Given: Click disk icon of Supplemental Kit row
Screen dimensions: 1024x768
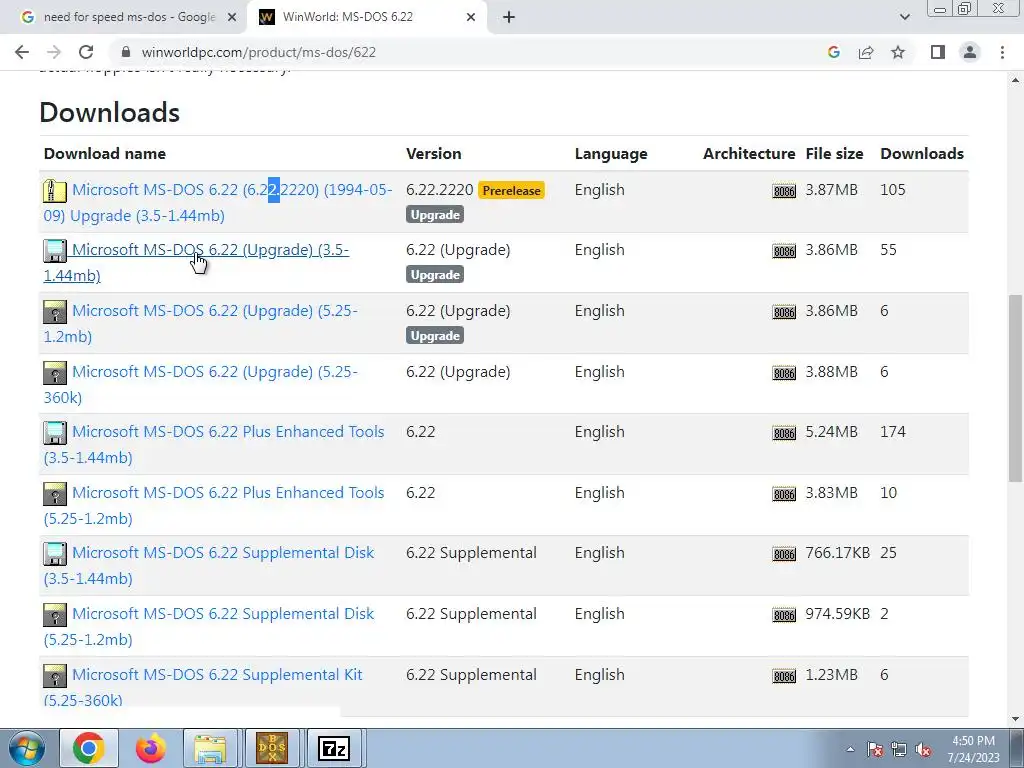Looking at the screenshot, I should click(55, 675).
